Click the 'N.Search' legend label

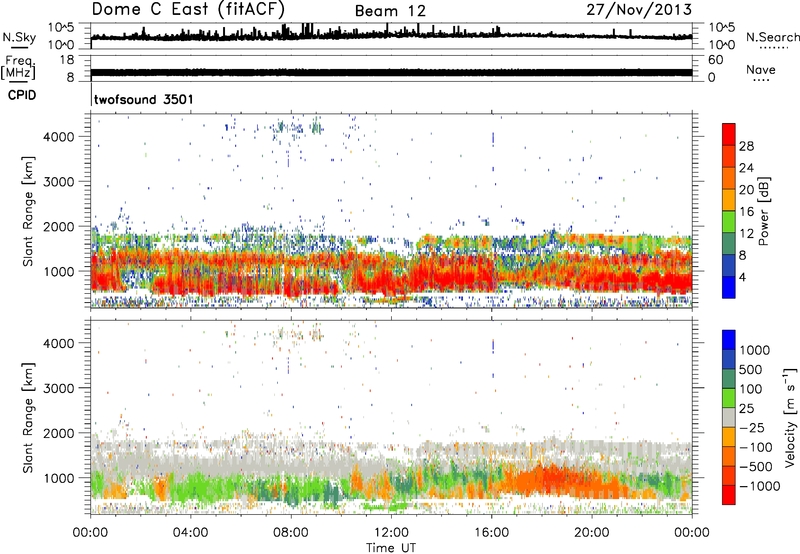point(772,37)
